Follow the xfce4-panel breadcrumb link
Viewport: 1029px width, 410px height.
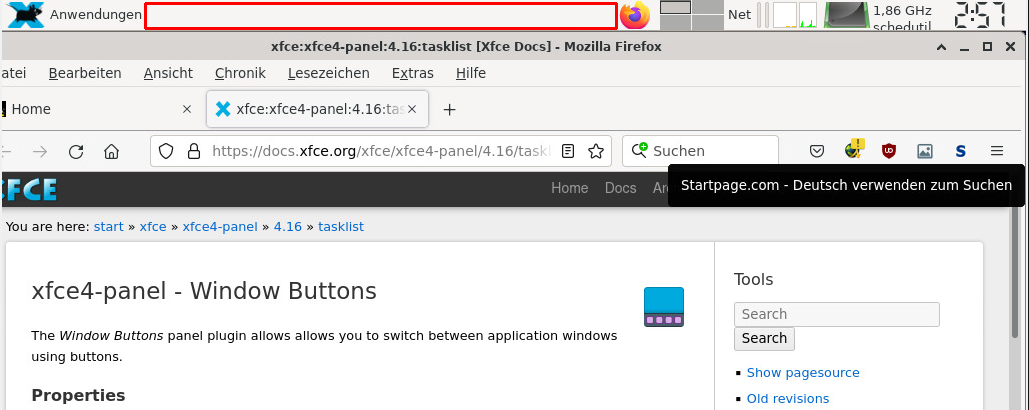point(220,227)
